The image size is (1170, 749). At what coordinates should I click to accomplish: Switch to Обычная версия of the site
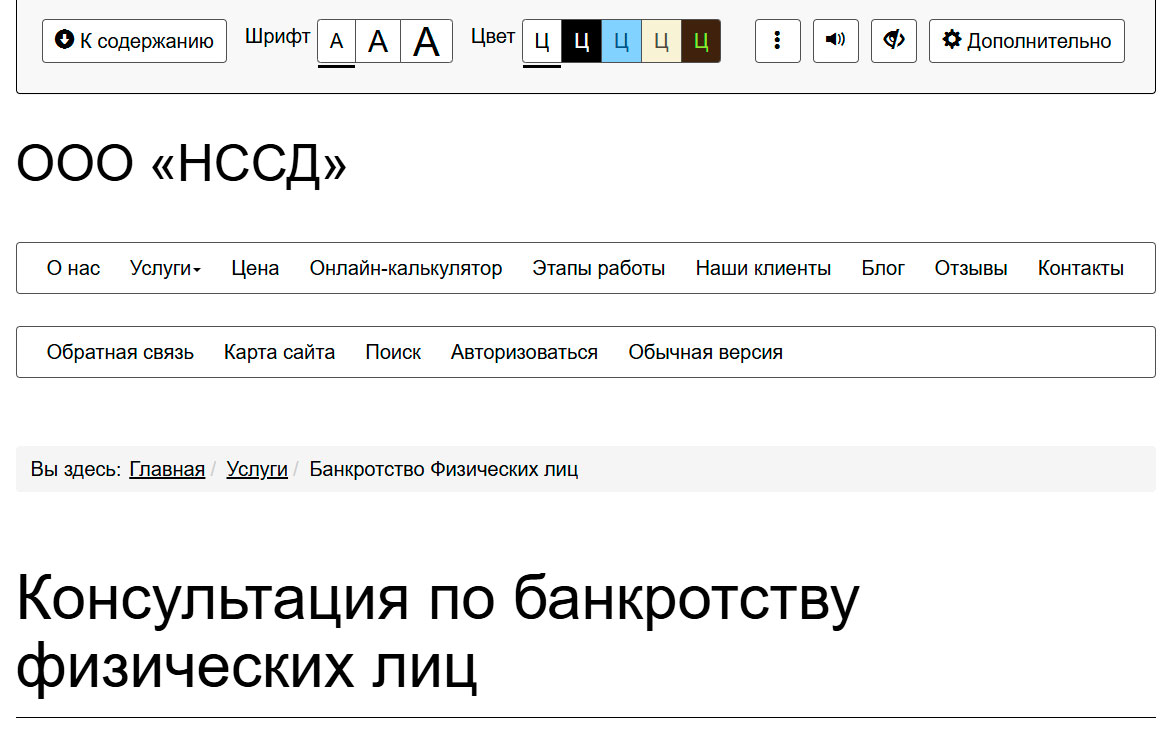pos(705,352)
